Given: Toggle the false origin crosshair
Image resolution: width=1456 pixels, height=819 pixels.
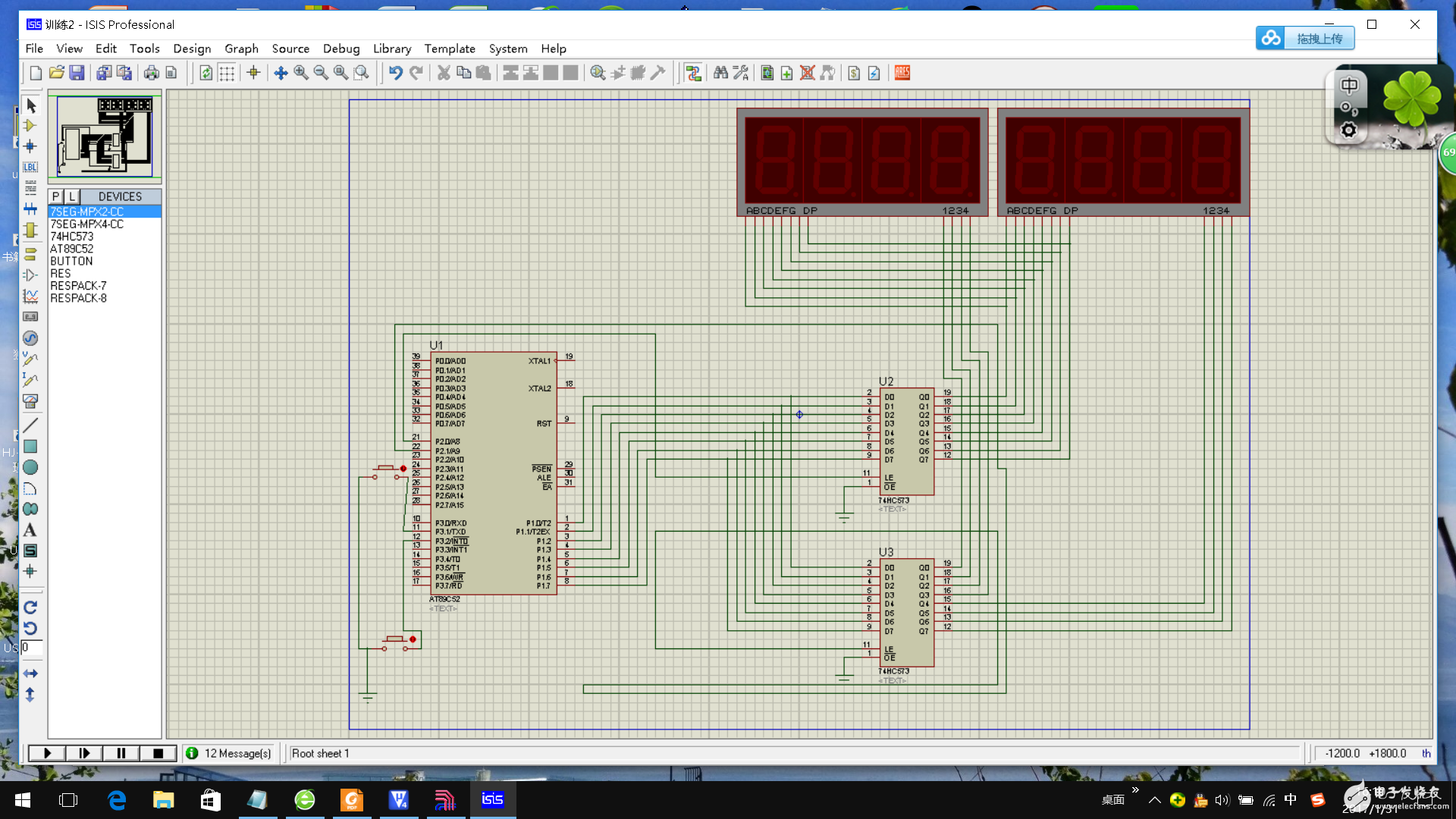Looking at the screenshot, I should pyautogui.click(x=253, y=73).
